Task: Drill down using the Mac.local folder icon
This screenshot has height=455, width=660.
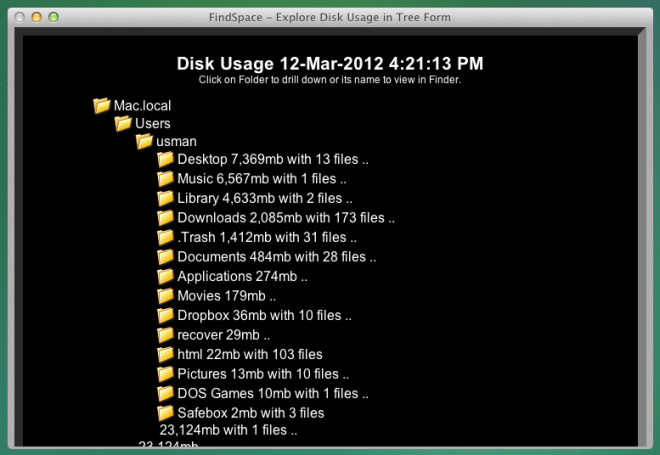Action: (101, 105)
